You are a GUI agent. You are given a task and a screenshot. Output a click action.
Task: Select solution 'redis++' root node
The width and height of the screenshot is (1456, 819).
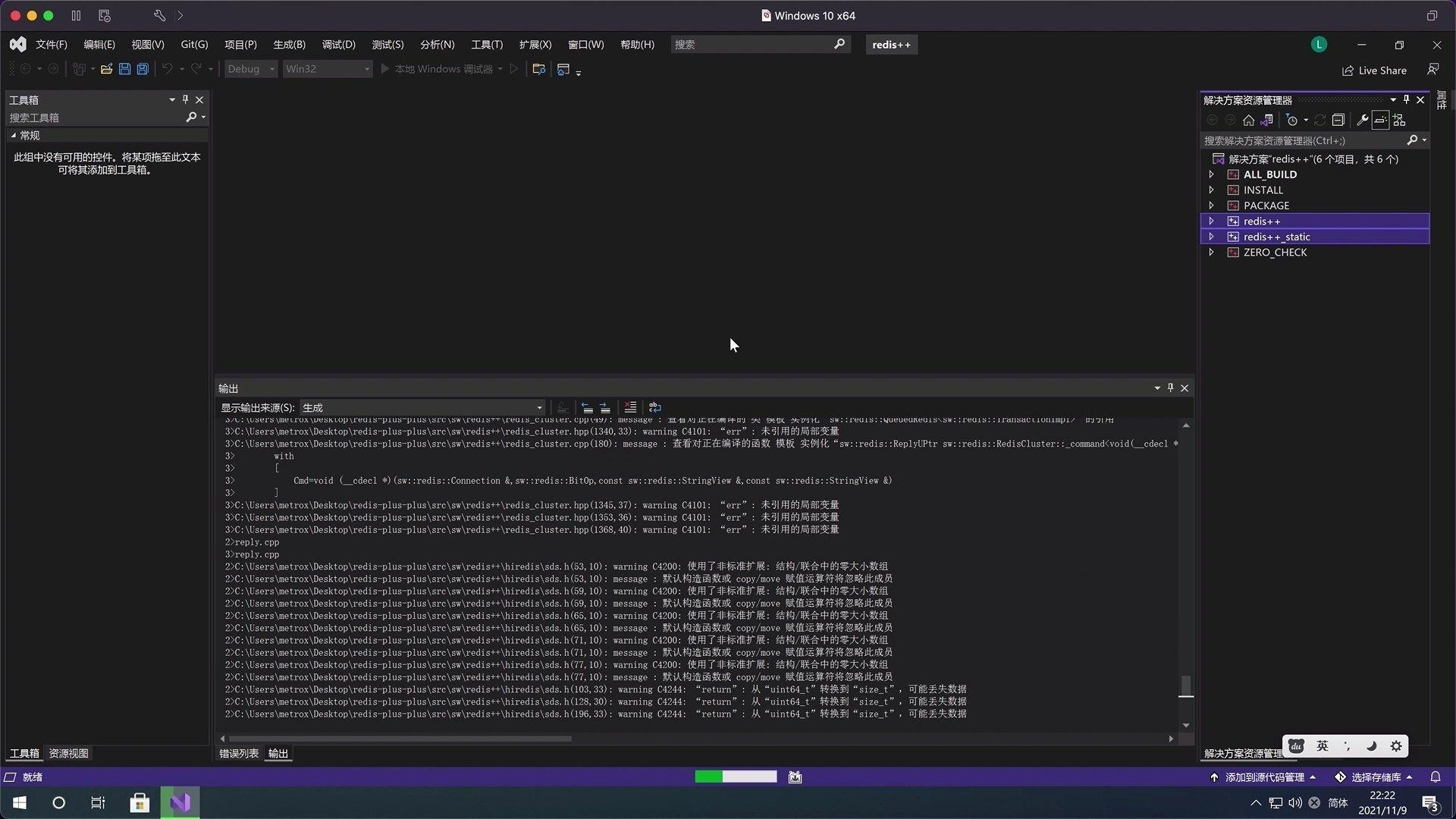coord(1313,159)
